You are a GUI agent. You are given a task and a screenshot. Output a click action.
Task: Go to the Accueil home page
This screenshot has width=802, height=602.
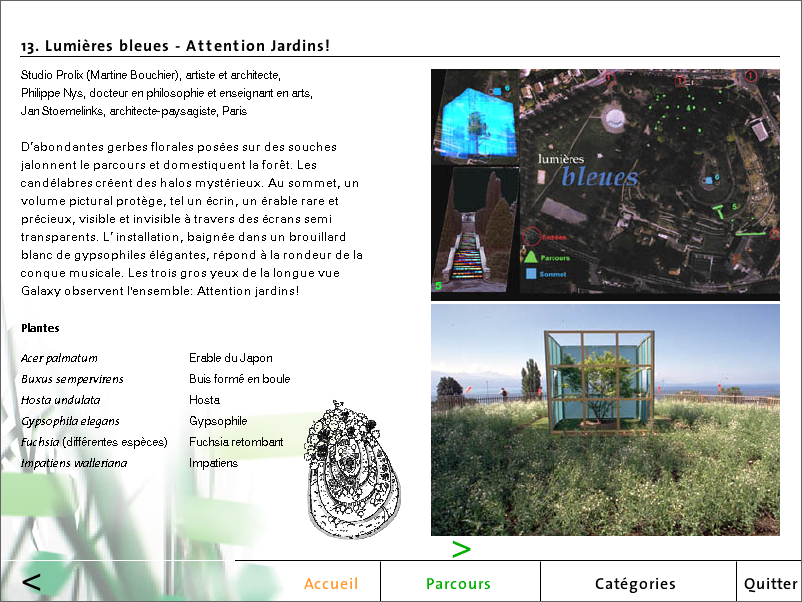tap(331, 584)
